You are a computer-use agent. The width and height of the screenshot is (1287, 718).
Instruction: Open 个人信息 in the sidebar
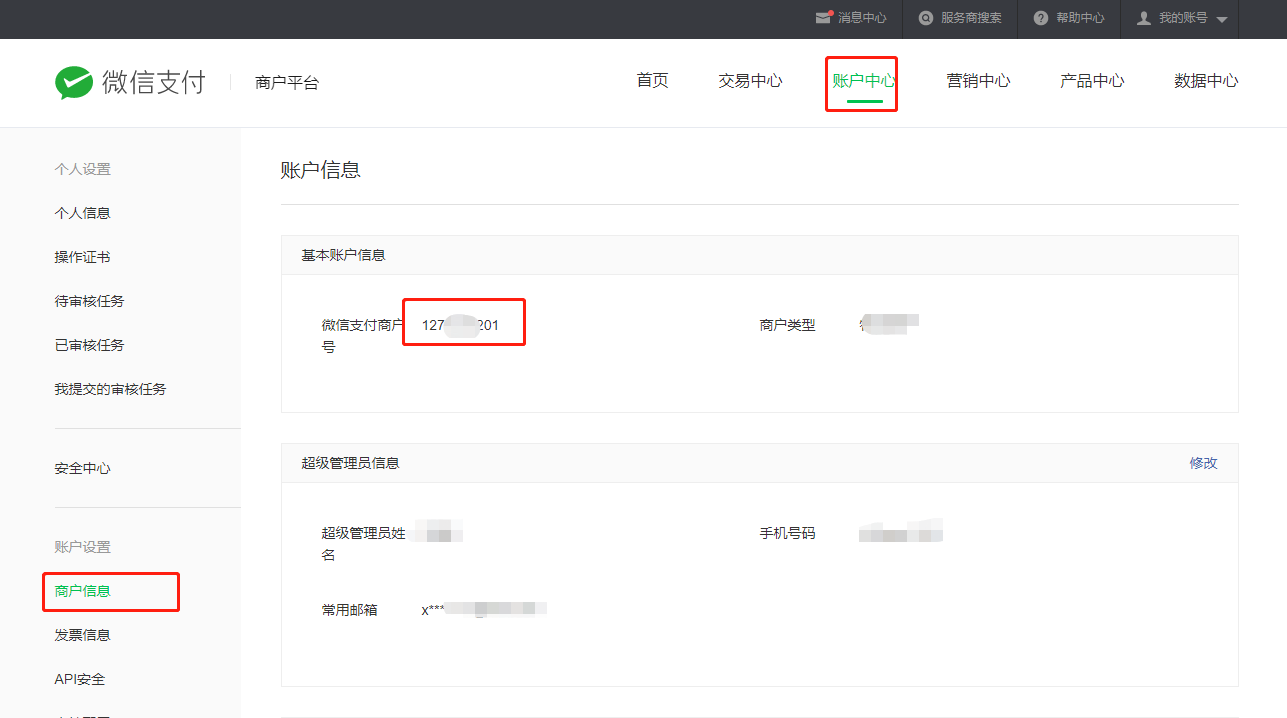[x=82, y=213]
